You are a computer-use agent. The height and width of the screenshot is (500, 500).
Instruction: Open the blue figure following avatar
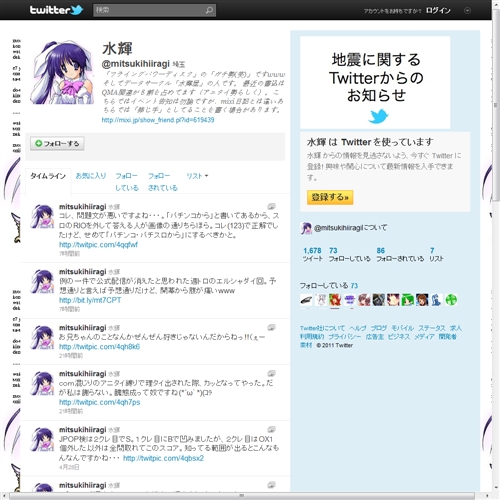click(437, 300)
